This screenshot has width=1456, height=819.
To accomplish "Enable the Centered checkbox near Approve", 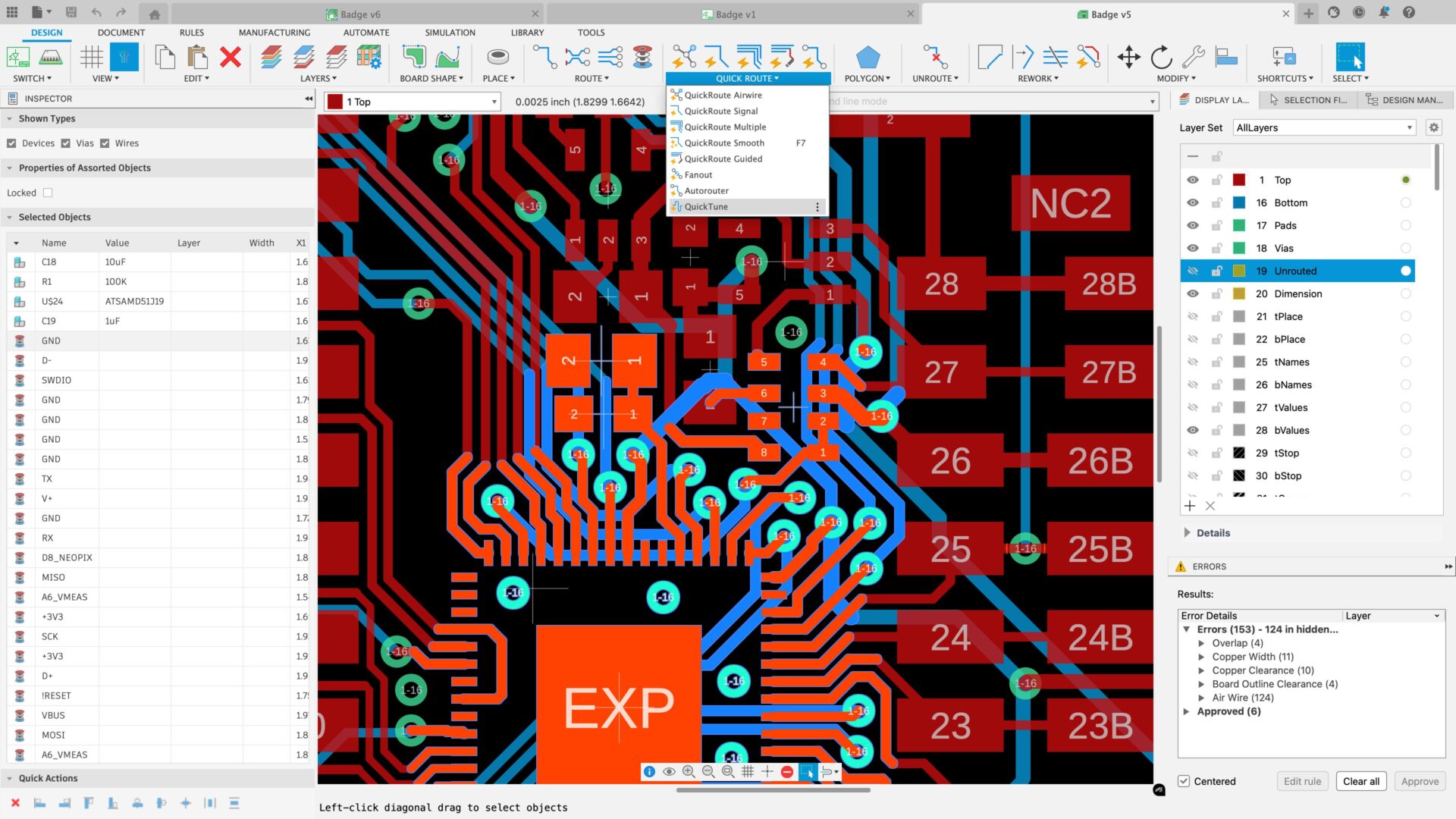I will click(x=1184, y=781).
